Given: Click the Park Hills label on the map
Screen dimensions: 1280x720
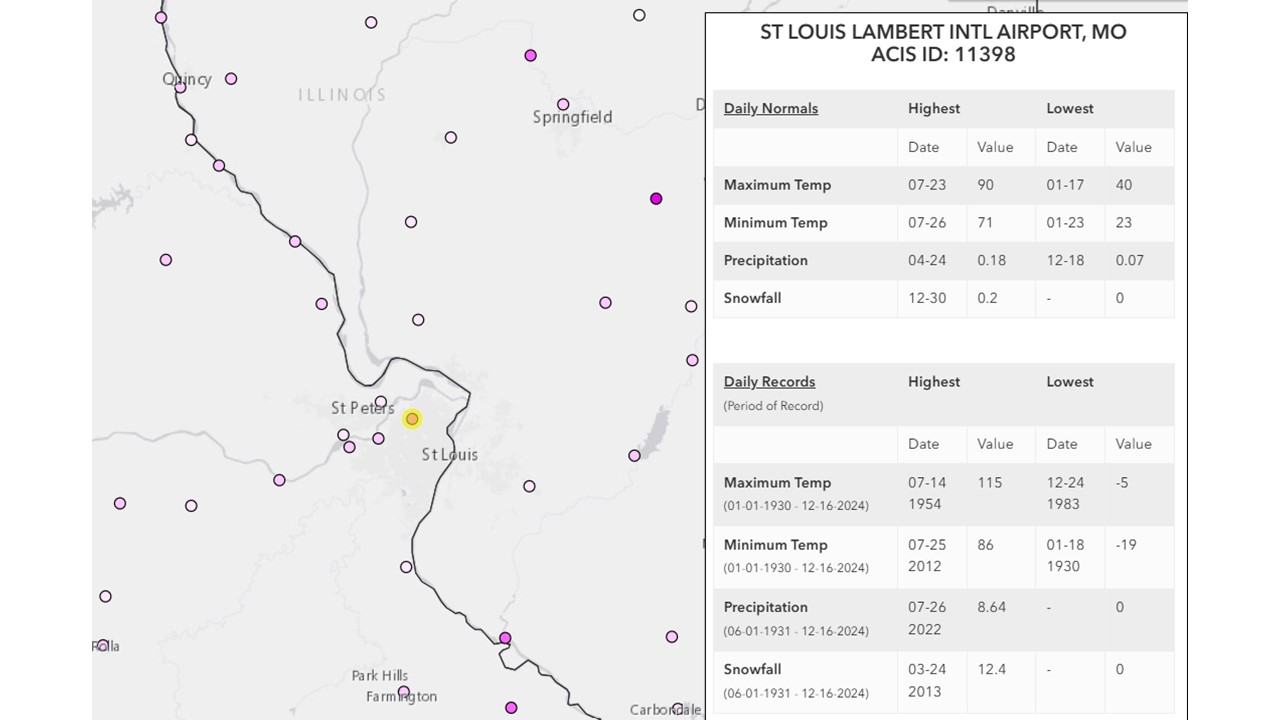Looking at the screenshot, I should pyautogui.click(x=379, y=676).
